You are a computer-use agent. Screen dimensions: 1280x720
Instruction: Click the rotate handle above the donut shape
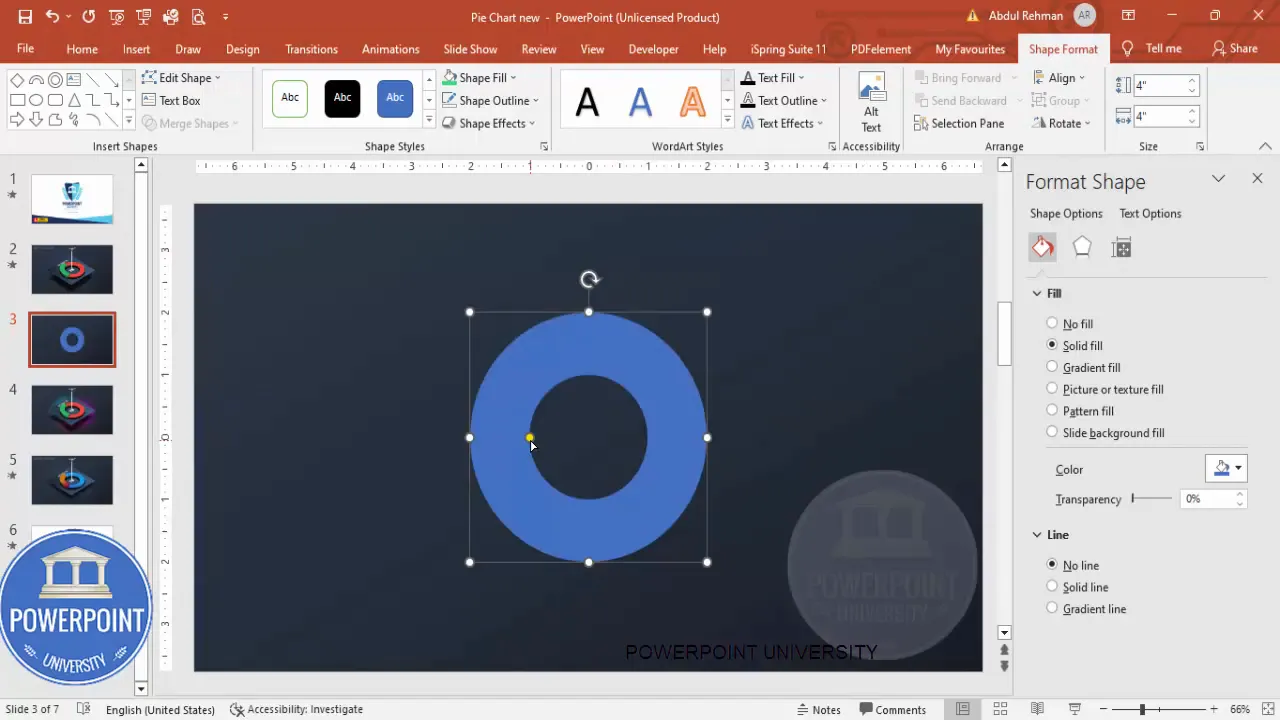pos(589,280)
